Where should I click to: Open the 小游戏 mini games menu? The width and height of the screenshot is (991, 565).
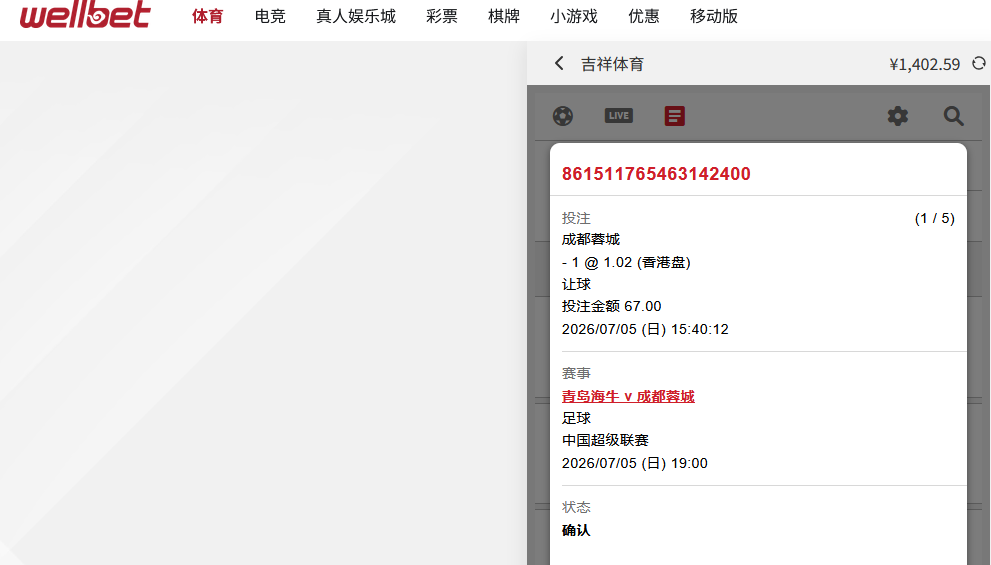(574, 16)
